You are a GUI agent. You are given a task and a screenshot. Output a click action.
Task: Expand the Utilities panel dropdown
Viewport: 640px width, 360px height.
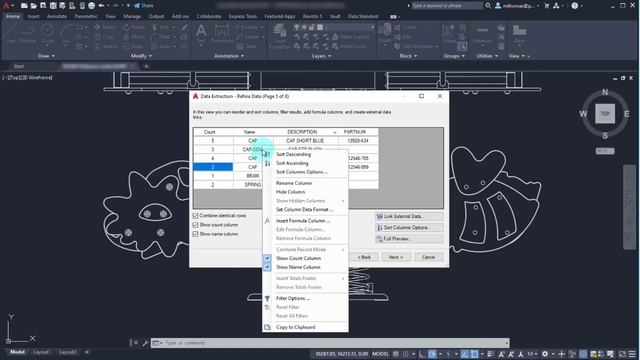(x=487, y=56)
